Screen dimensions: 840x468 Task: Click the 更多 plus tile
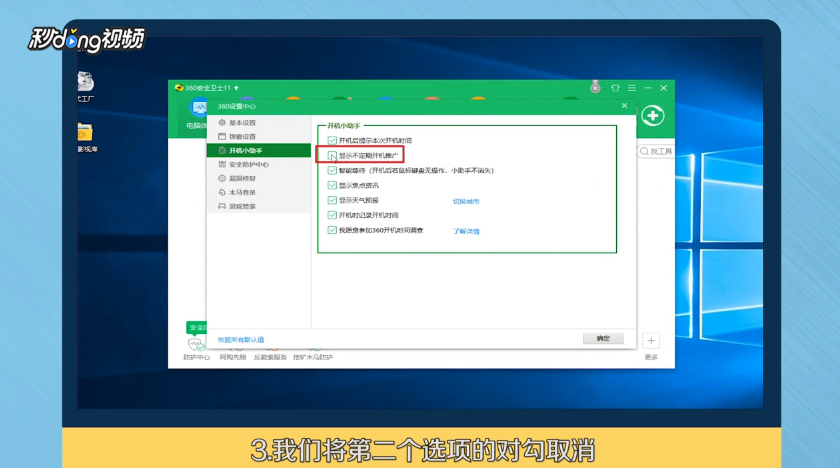651,341
